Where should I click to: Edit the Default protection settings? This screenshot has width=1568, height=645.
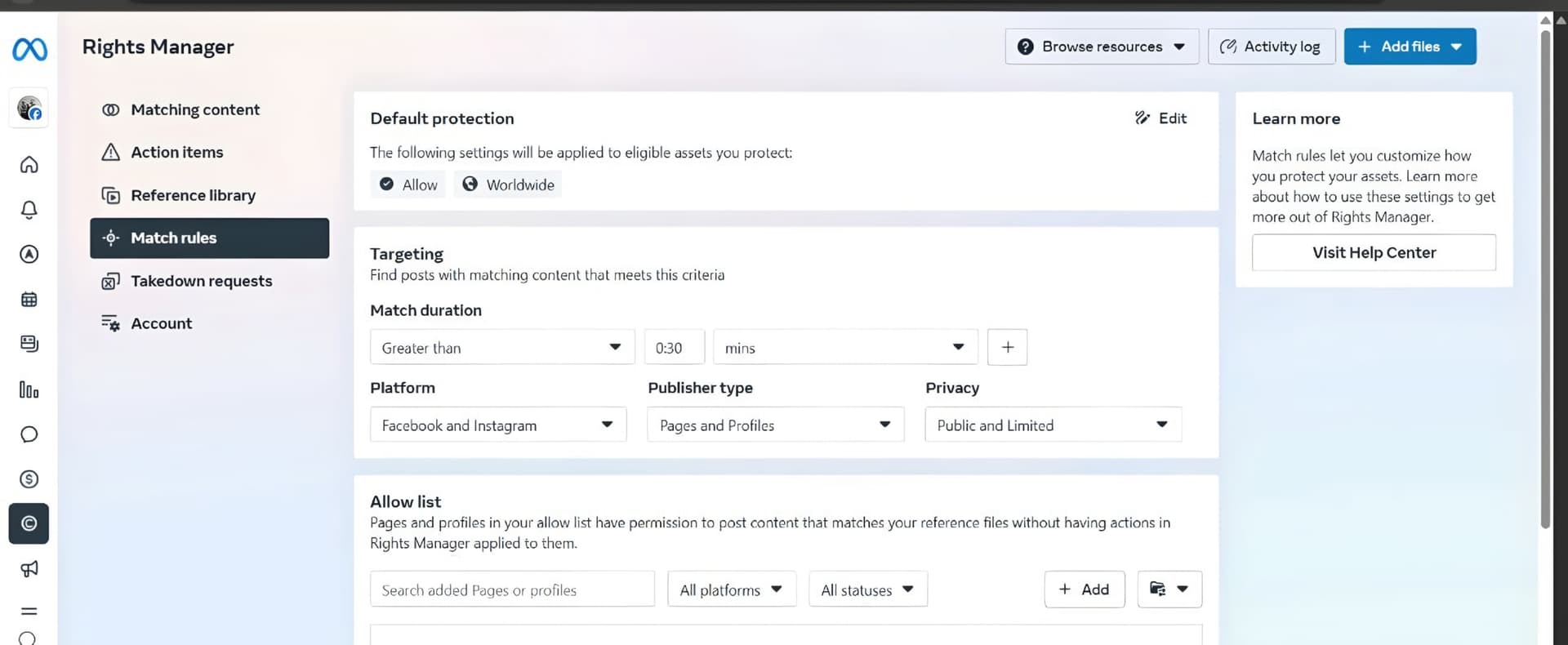point(1160,118)
